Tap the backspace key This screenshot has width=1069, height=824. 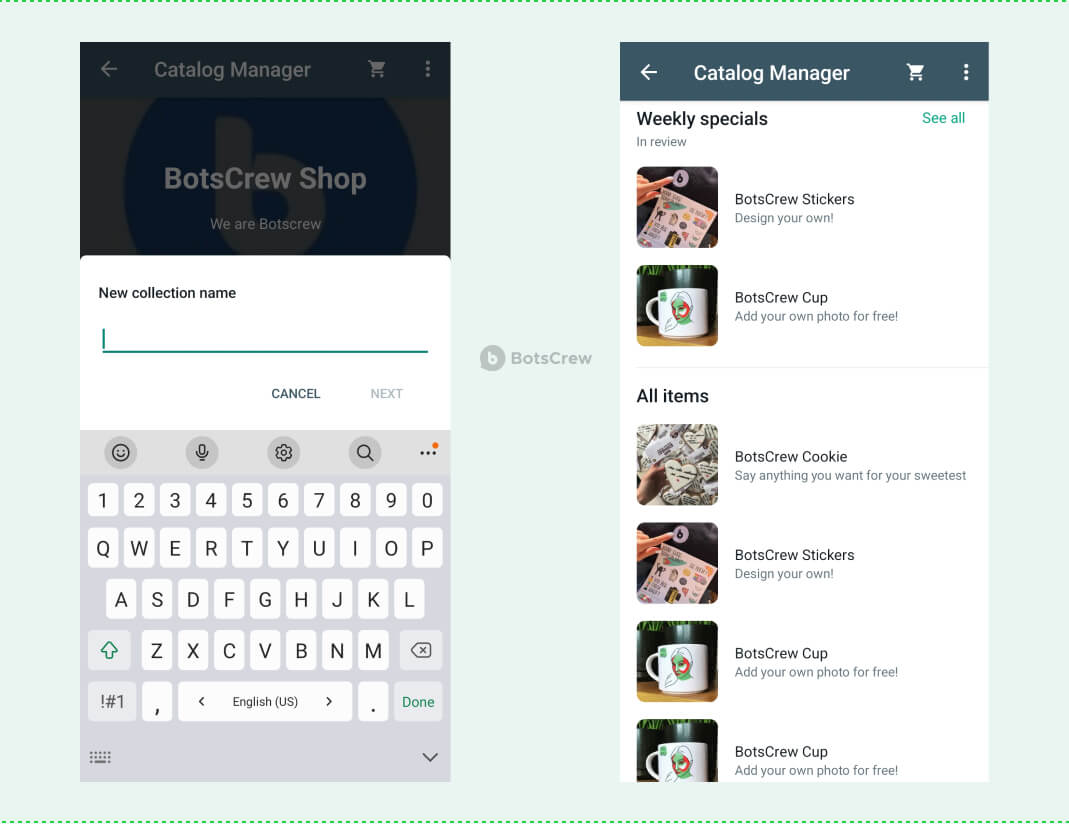coord(421,651)
